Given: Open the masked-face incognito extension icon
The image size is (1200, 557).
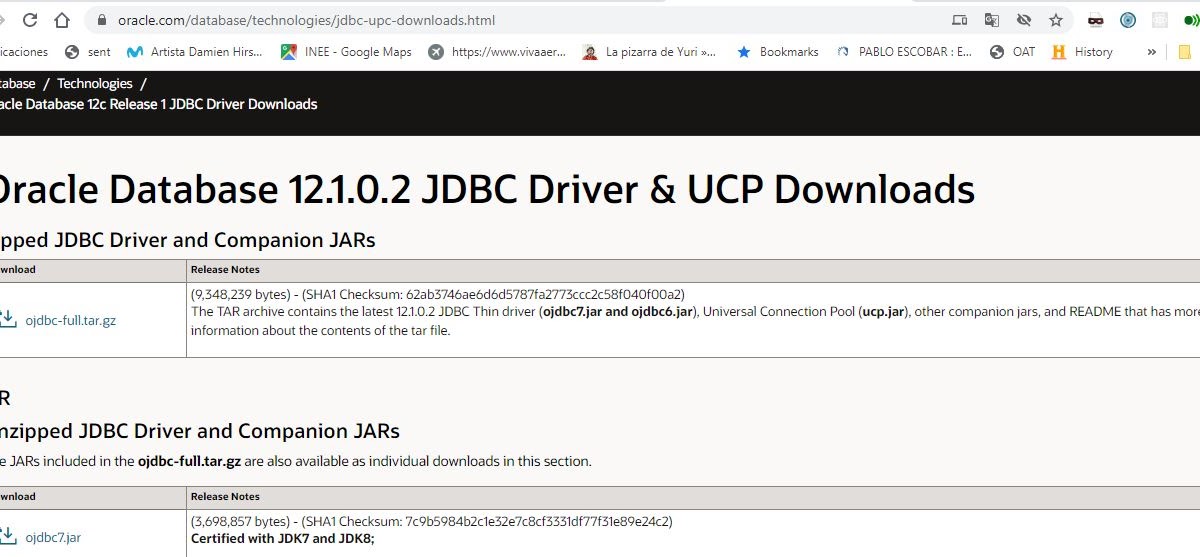Looking at the screenshot, I should point(1096,20).
